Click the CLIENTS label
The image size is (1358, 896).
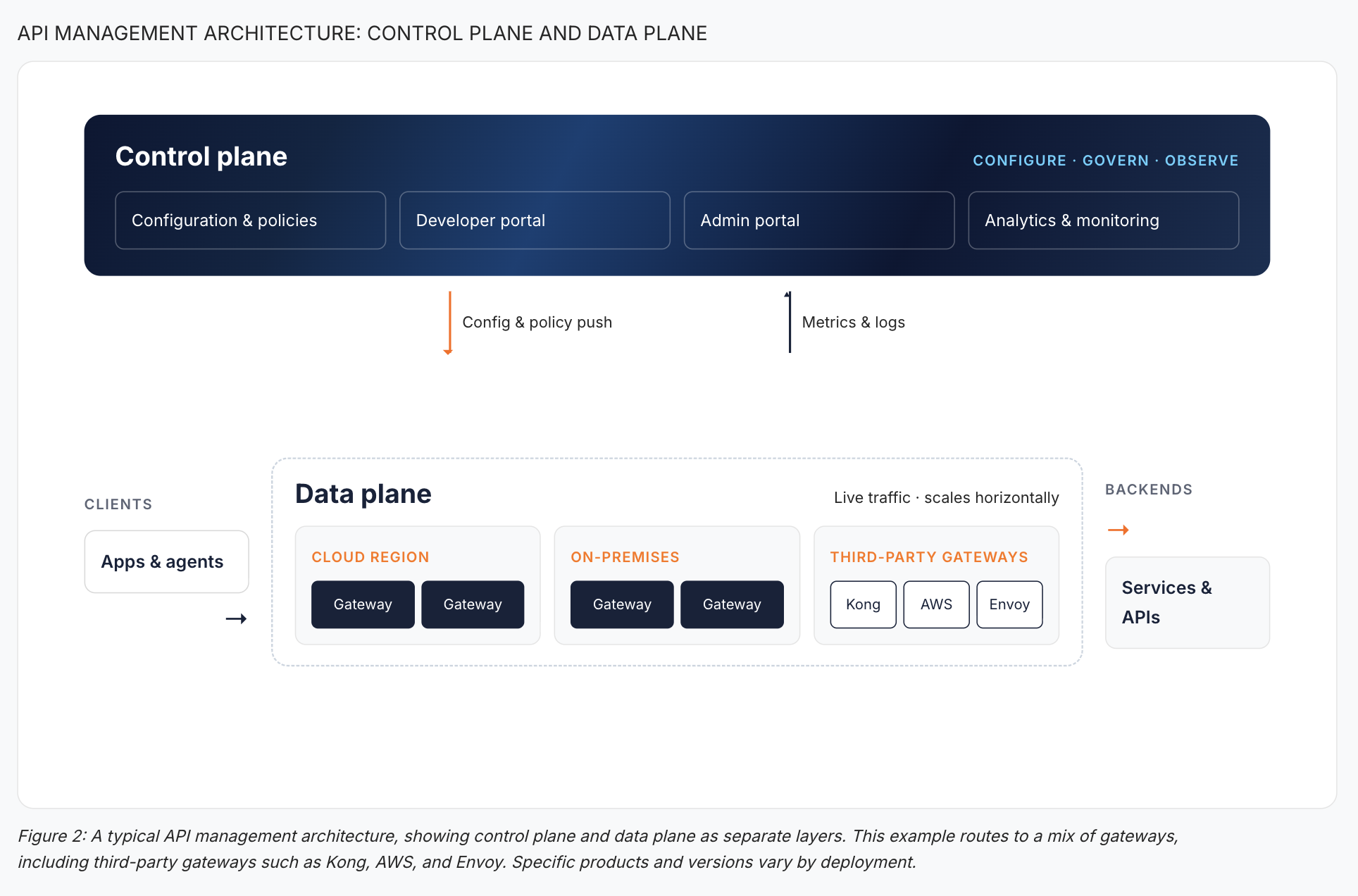tap(118, 504)
